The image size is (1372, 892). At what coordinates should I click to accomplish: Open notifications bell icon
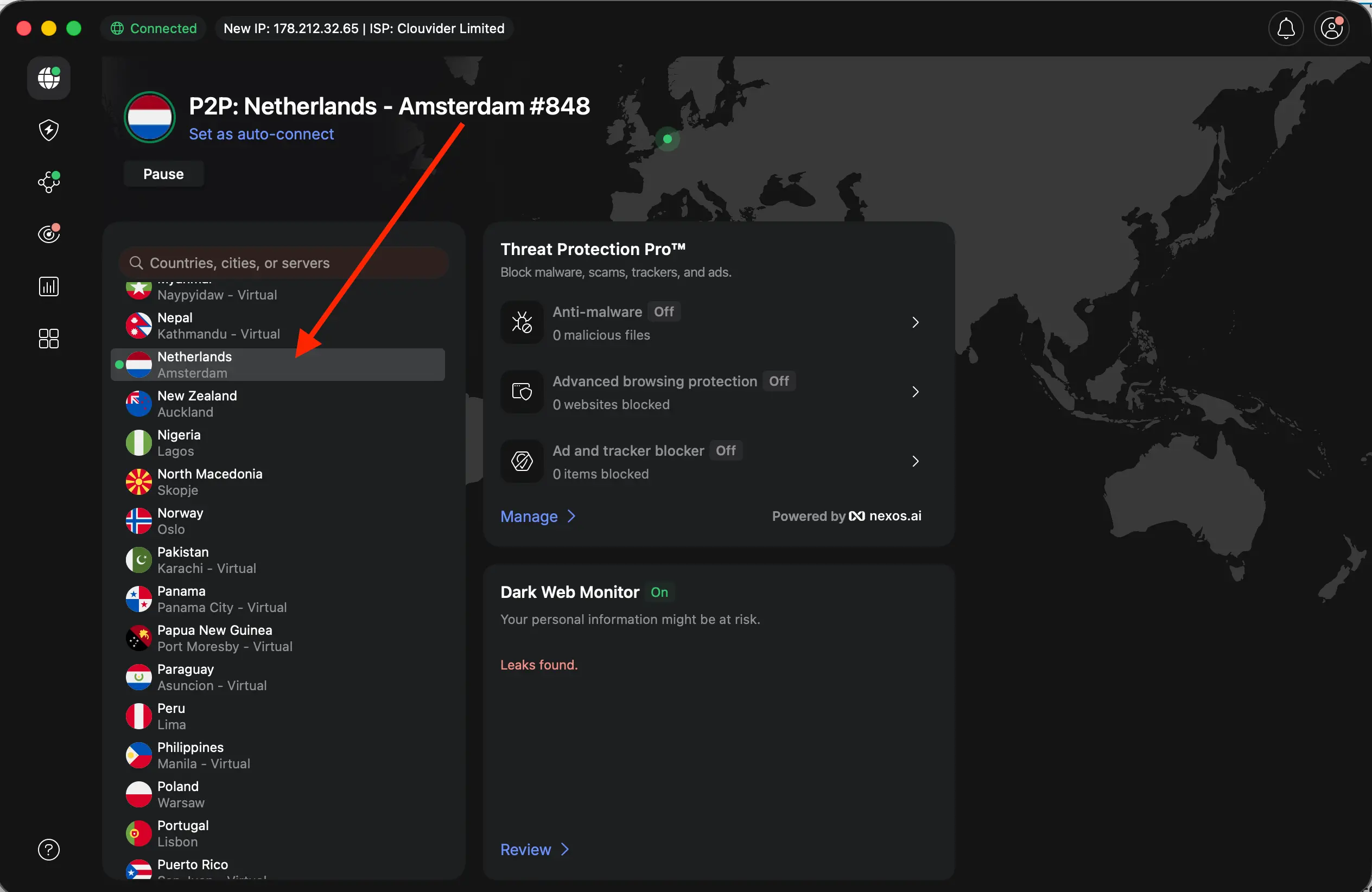1286,28
